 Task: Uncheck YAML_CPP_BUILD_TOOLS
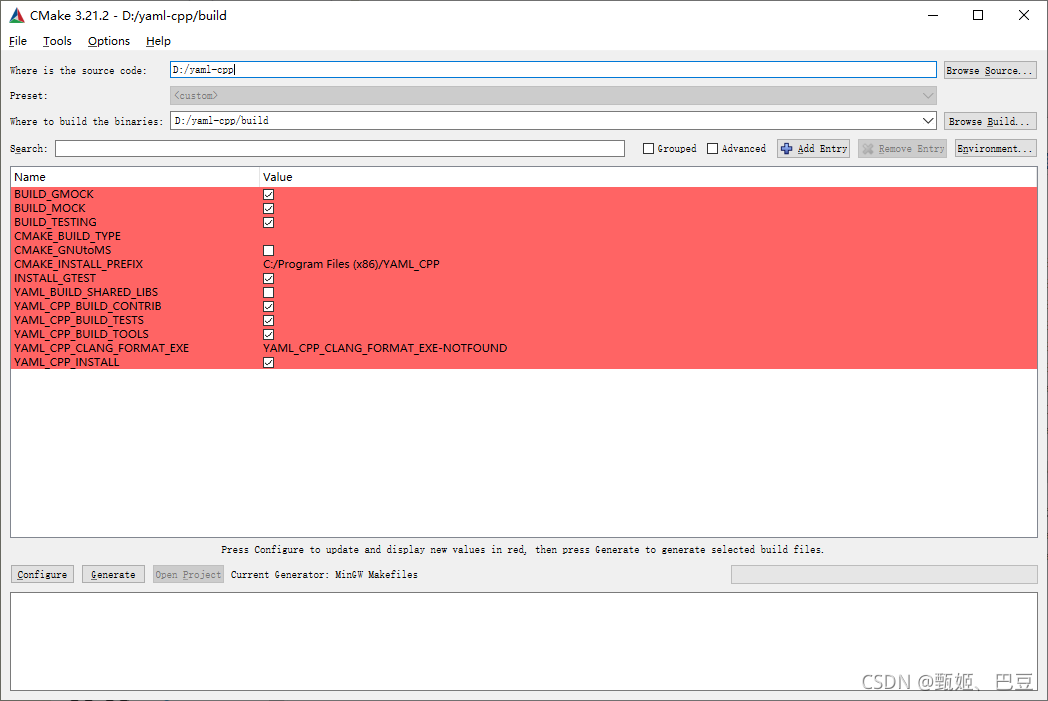click(x=267, y=334)
